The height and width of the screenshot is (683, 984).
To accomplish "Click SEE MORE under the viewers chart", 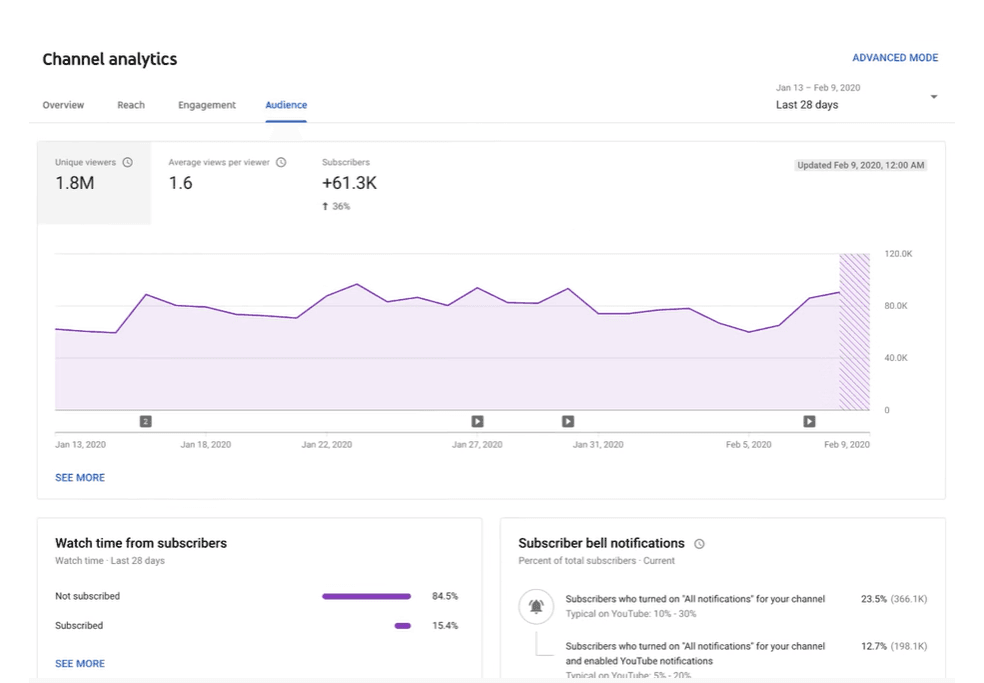I will 80,478.
